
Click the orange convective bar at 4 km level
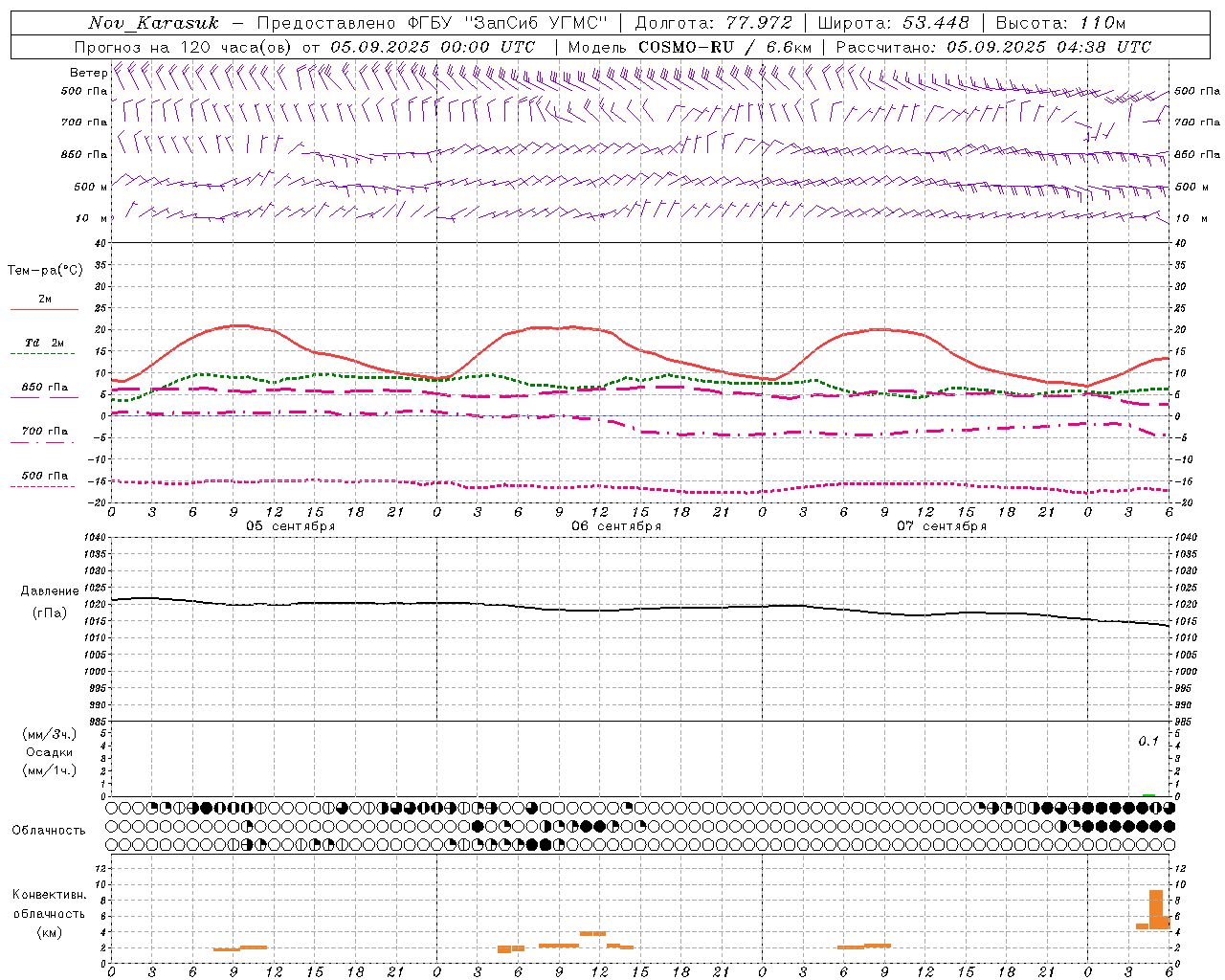592,933
